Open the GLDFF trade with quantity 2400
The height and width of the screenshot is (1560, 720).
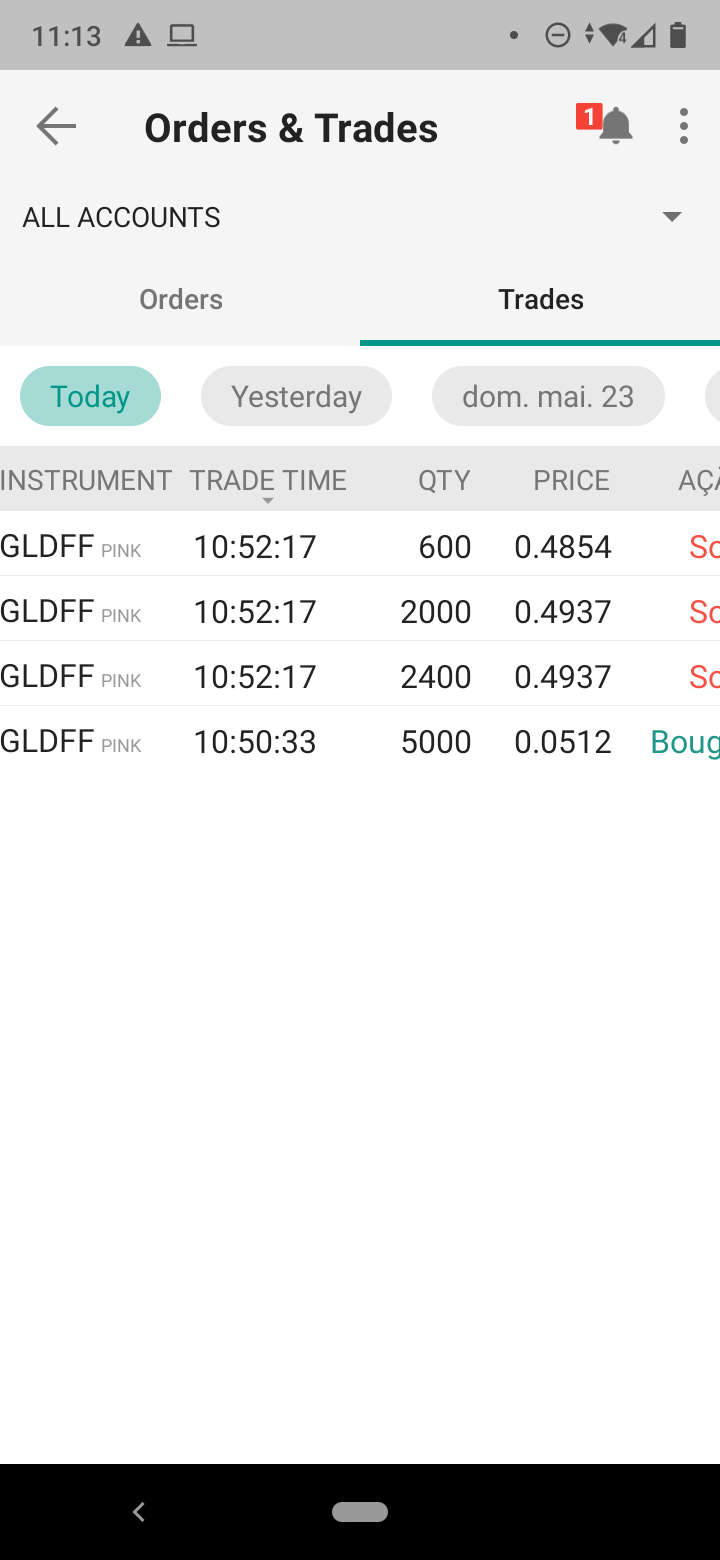coord(360,676)
